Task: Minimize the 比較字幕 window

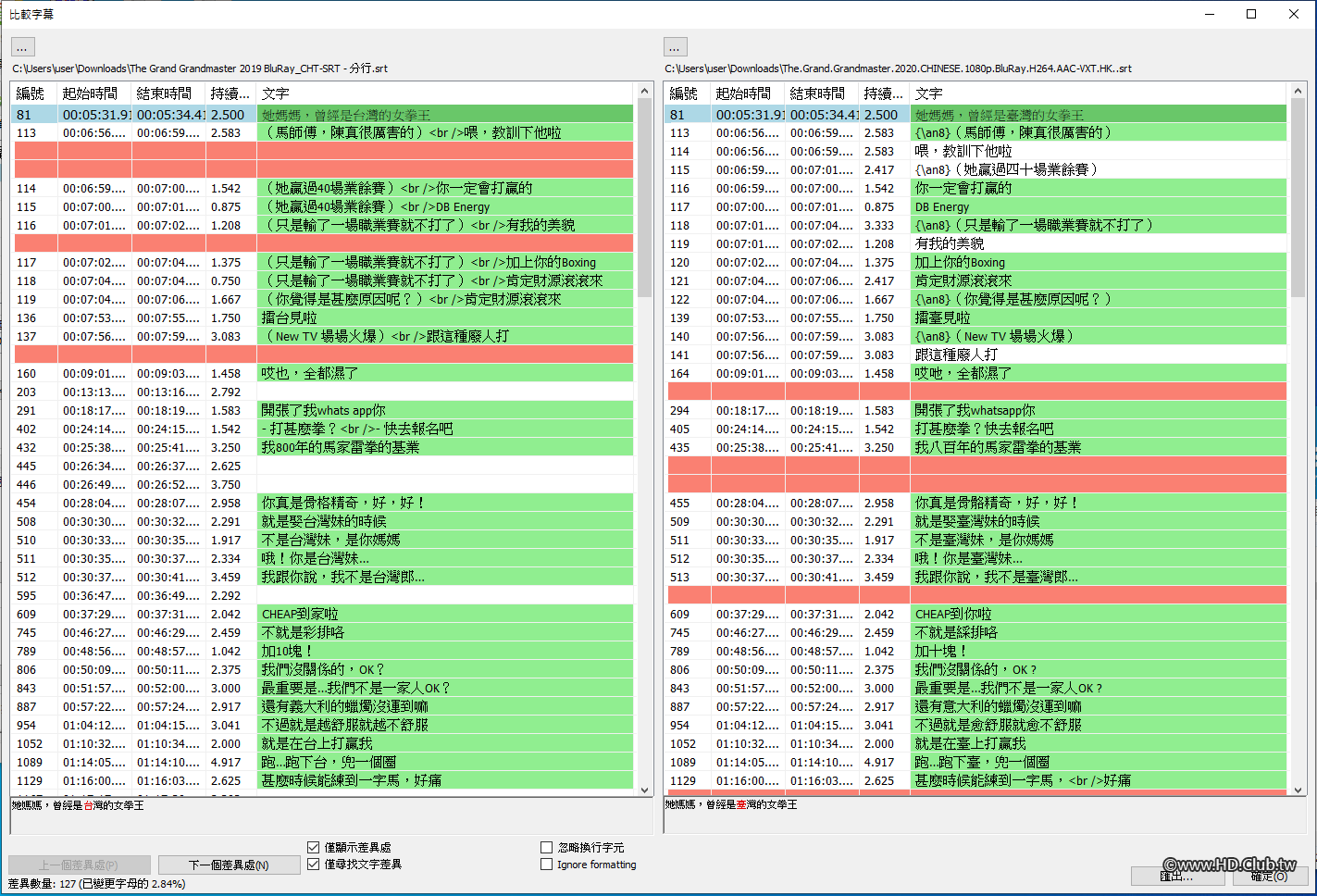Action: click(1210, 14)
